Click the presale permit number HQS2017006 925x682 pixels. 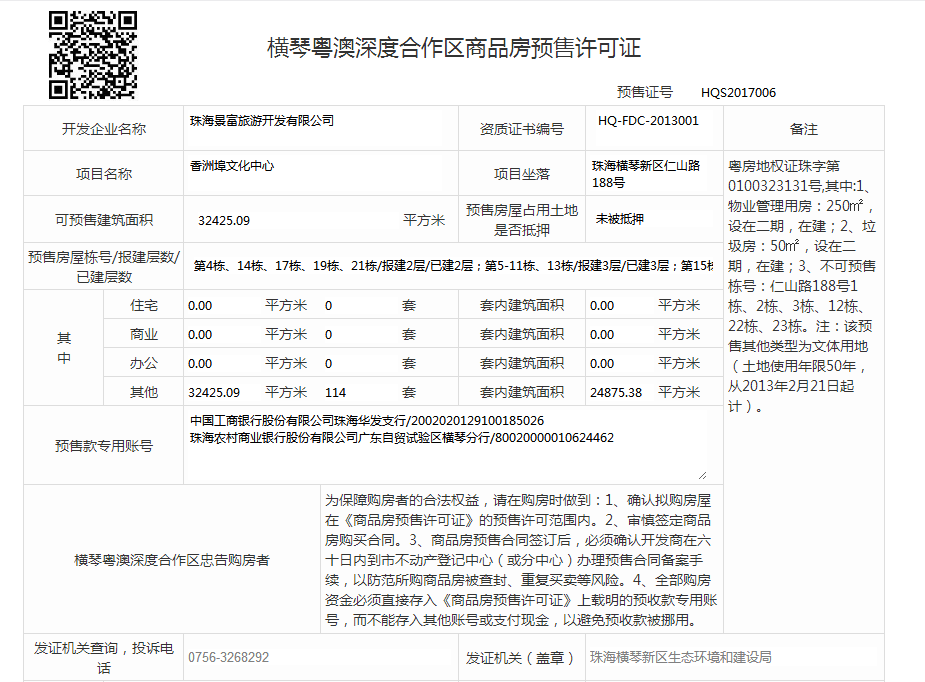[x=738, y=93]
